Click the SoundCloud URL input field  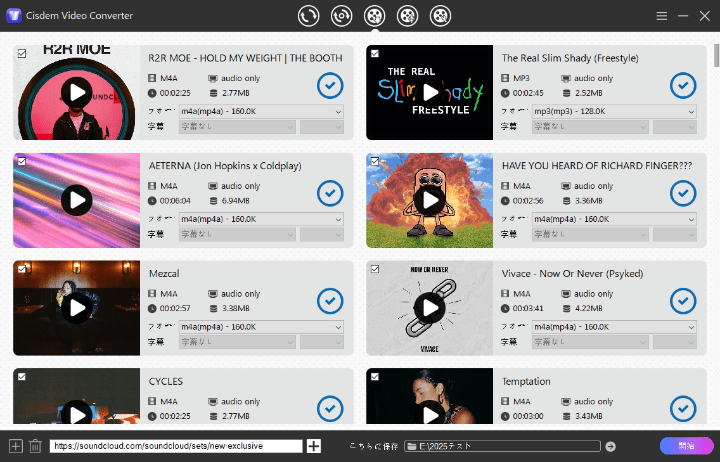(176, 446)
